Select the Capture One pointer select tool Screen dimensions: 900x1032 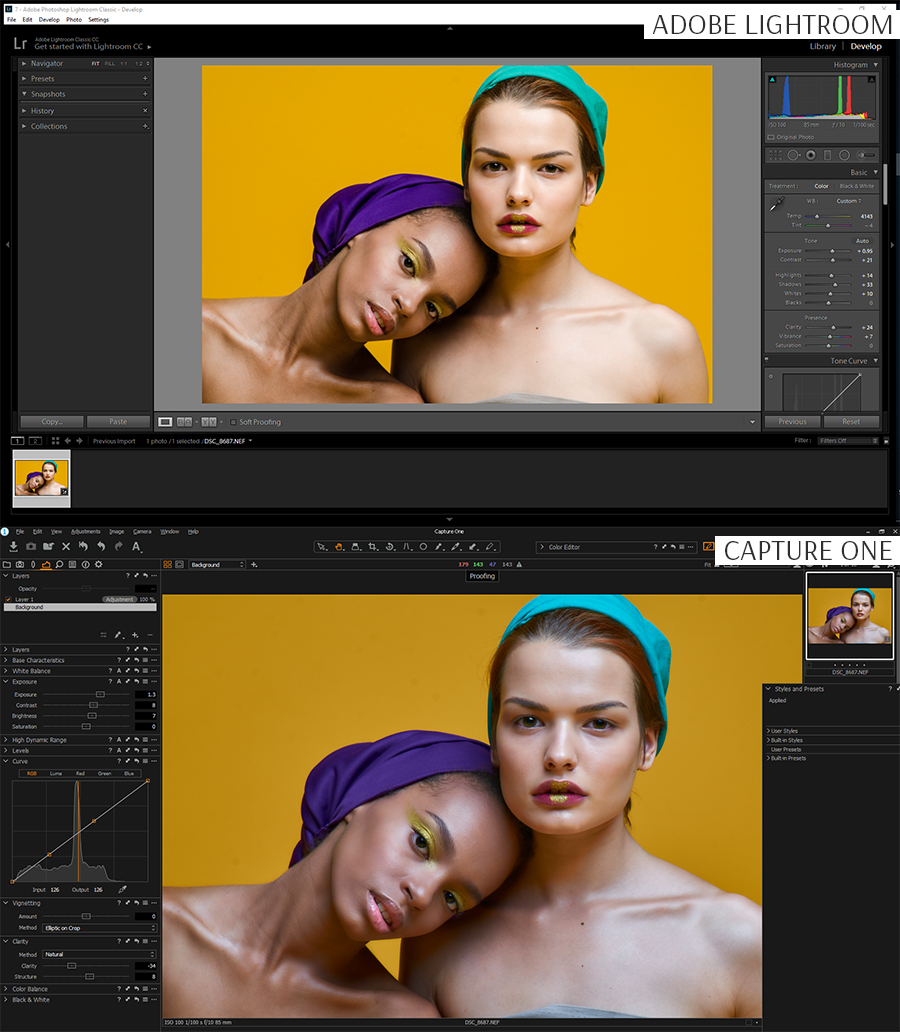321,547
